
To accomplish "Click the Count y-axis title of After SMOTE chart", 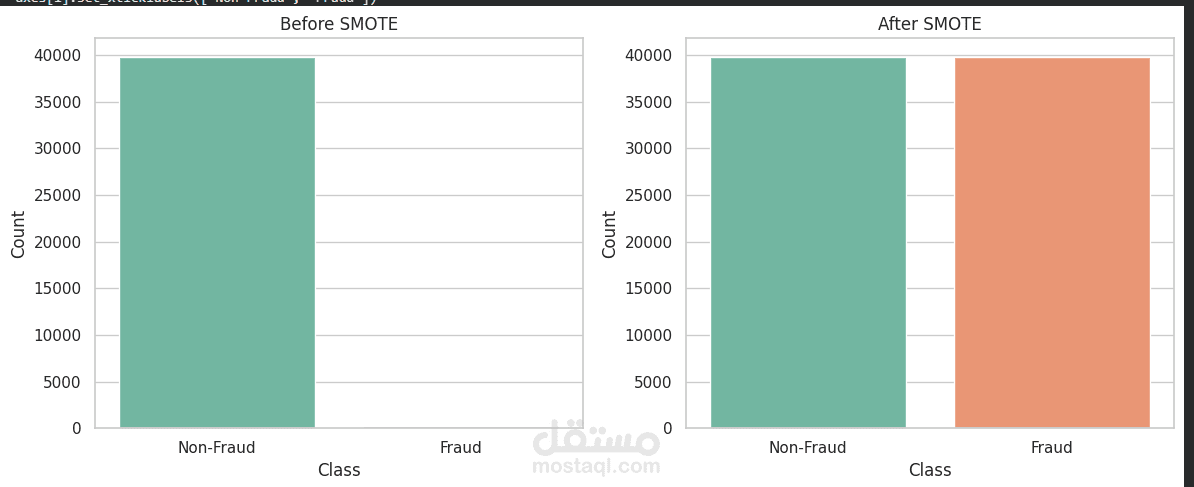I will pyautogui.click(x=609, y=234).
